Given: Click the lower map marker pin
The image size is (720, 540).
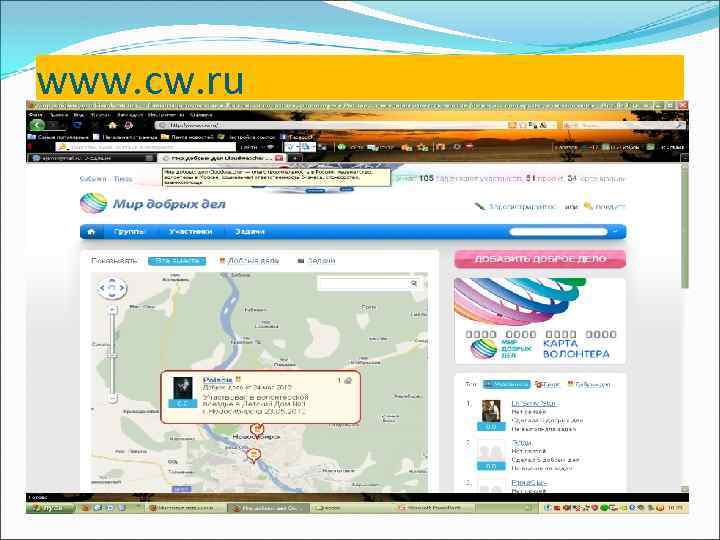Looking at the screenshot, I should point(253,456).
